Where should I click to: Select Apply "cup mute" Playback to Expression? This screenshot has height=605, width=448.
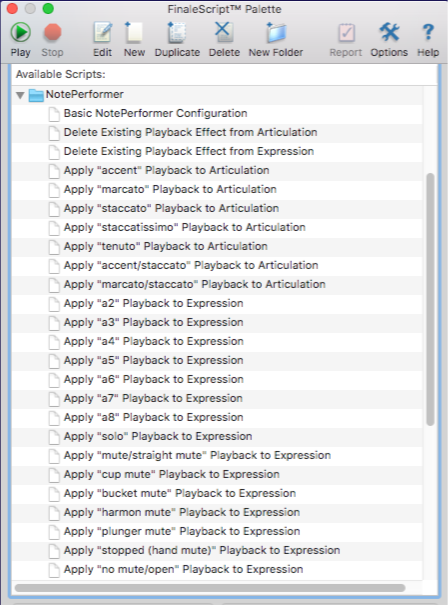coord(172,474)
